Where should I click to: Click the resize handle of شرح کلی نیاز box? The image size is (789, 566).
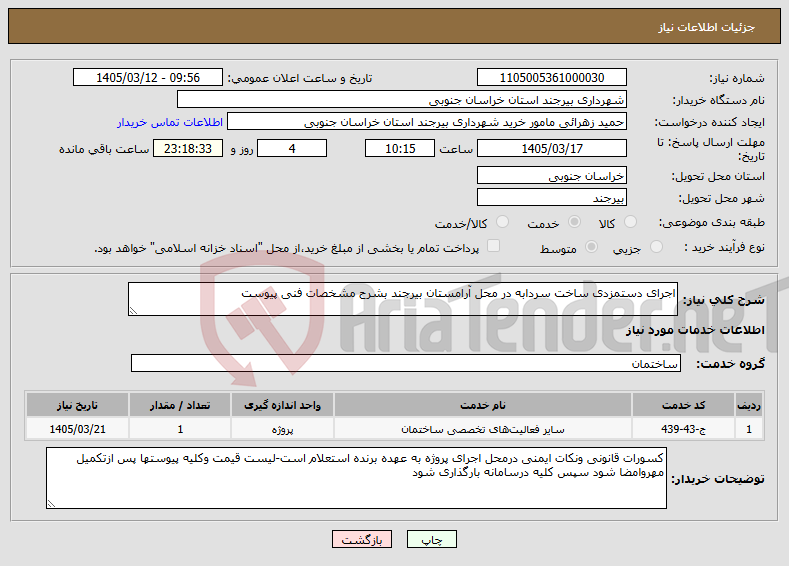tap(133, 311)
